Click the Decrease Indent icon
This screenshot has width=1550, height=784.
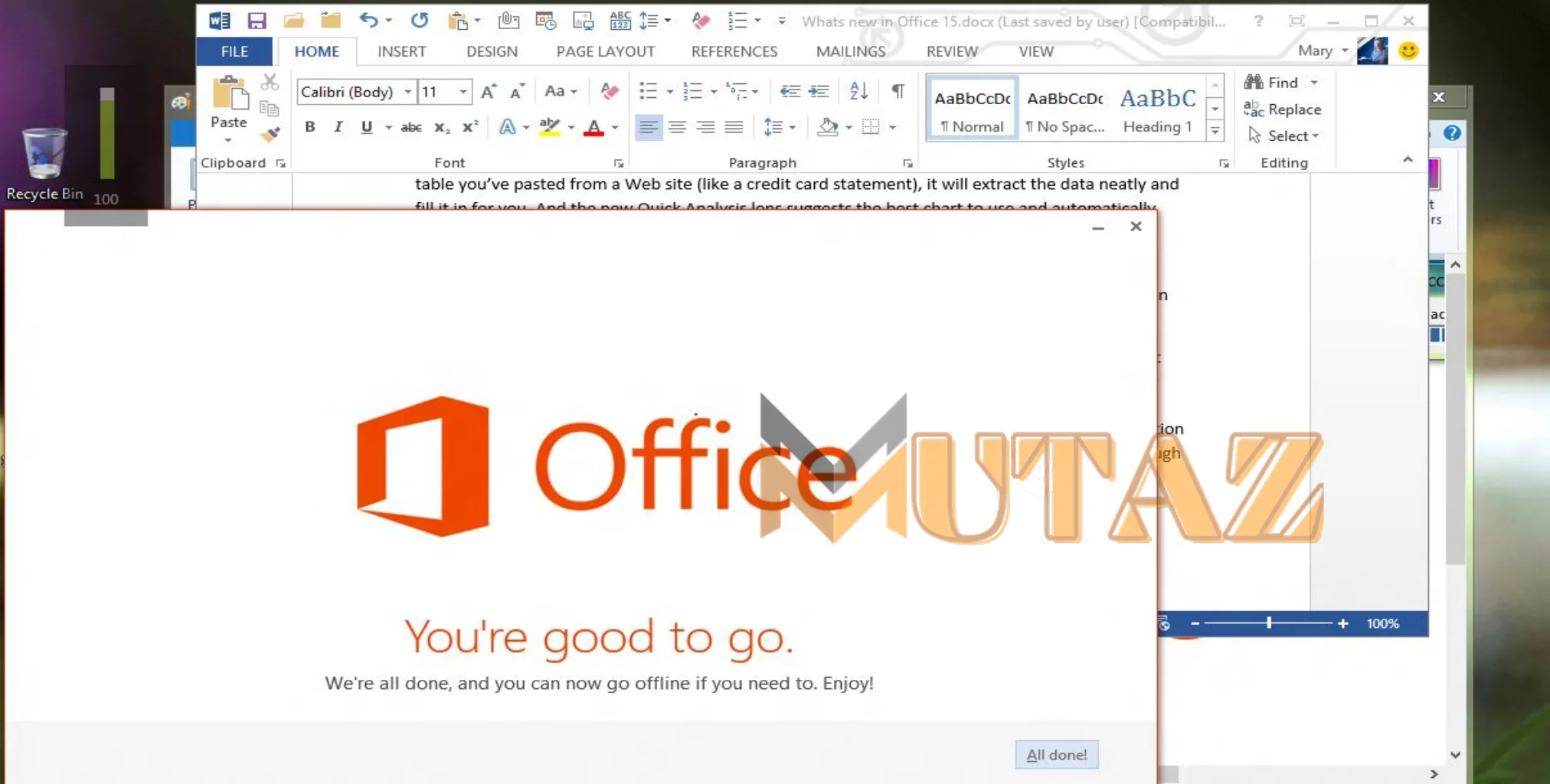790,92
